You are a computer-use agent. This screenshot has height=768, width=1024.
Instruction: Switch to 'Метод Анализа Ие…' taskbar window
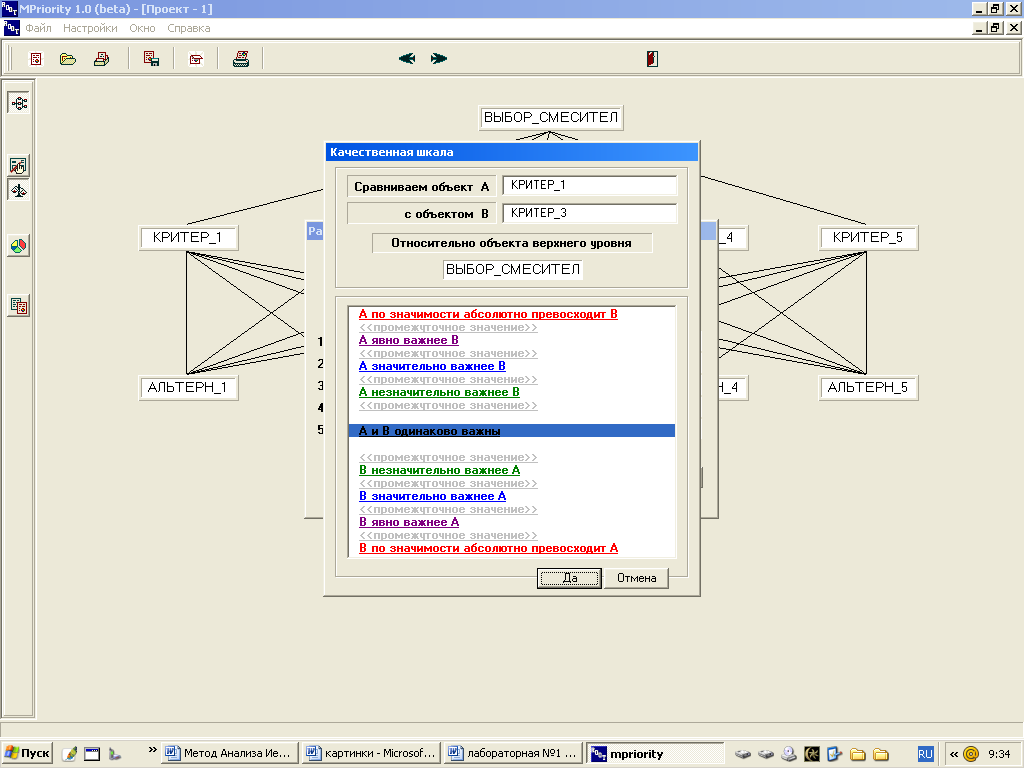tap(229, 754)
